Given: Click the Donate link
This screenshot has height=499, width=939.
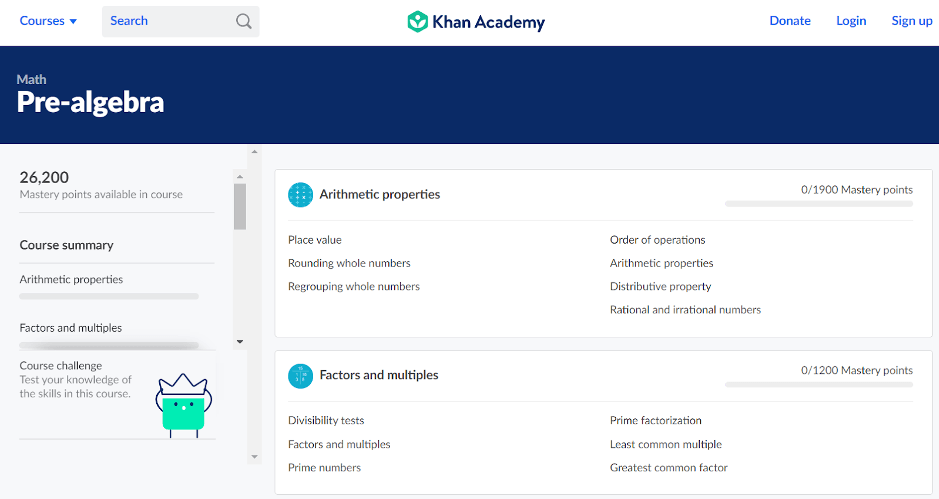Looking at the screenshot, I should coord(790,21).
